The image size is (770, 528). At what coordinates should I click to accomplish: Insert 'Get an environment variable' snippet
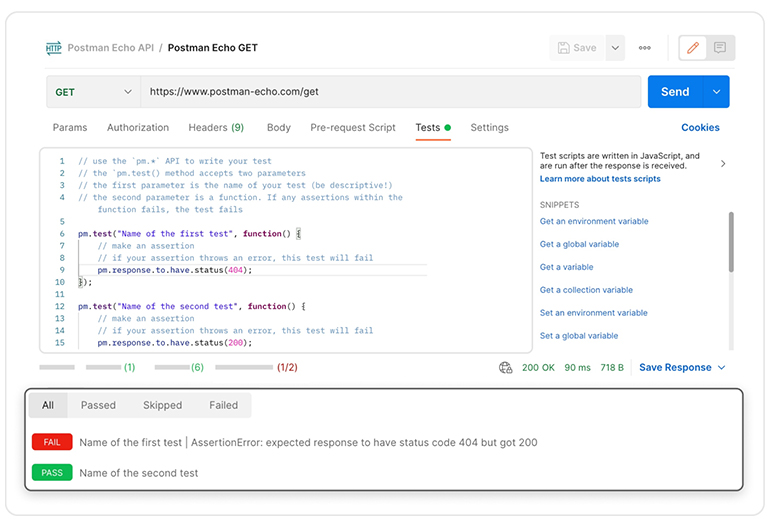(594, 222)
